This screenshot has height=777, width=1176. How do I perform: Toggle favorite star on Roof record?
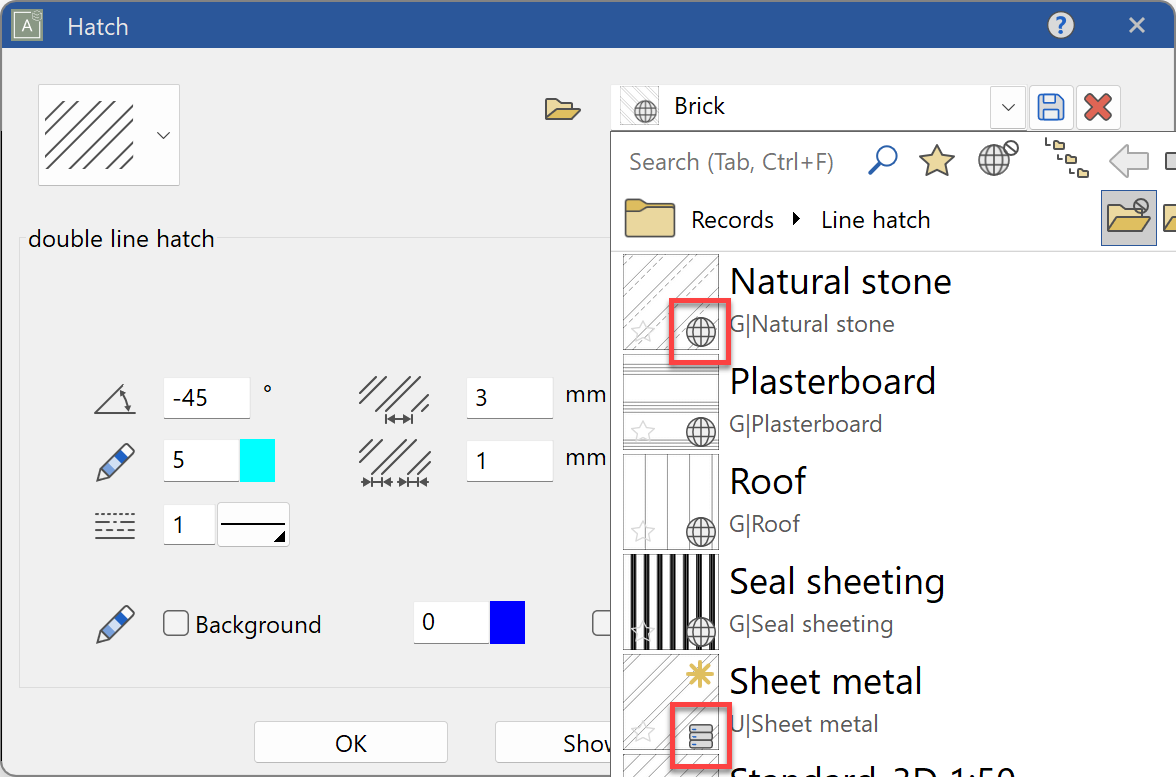[643, 531]
